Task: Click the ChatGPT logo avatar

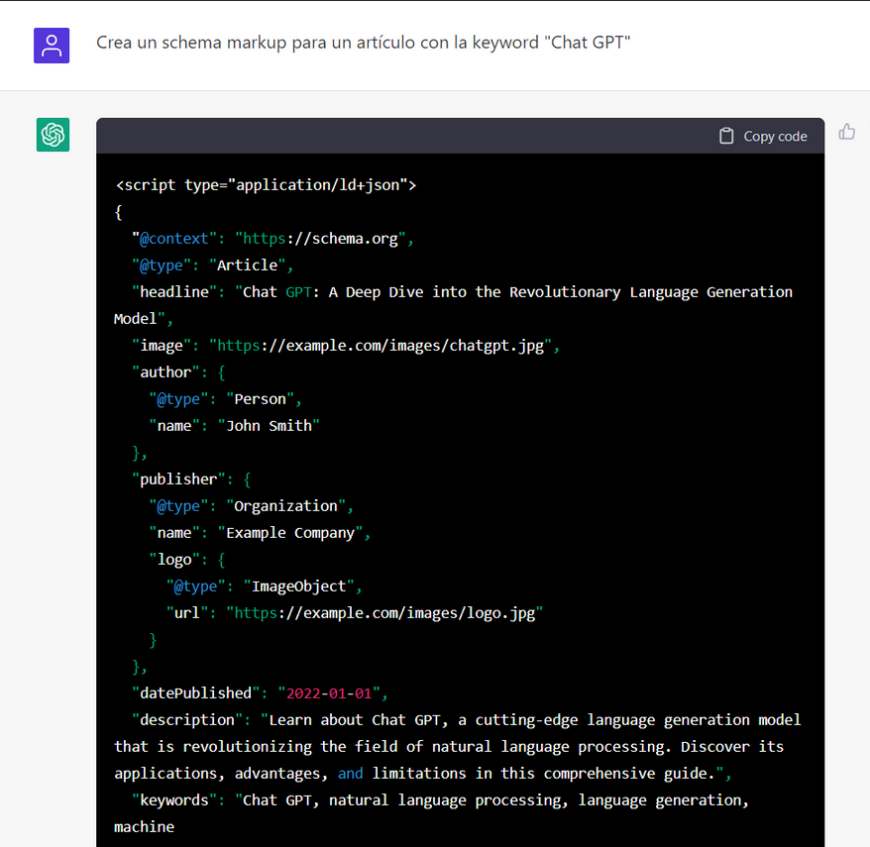Action: 53,135
